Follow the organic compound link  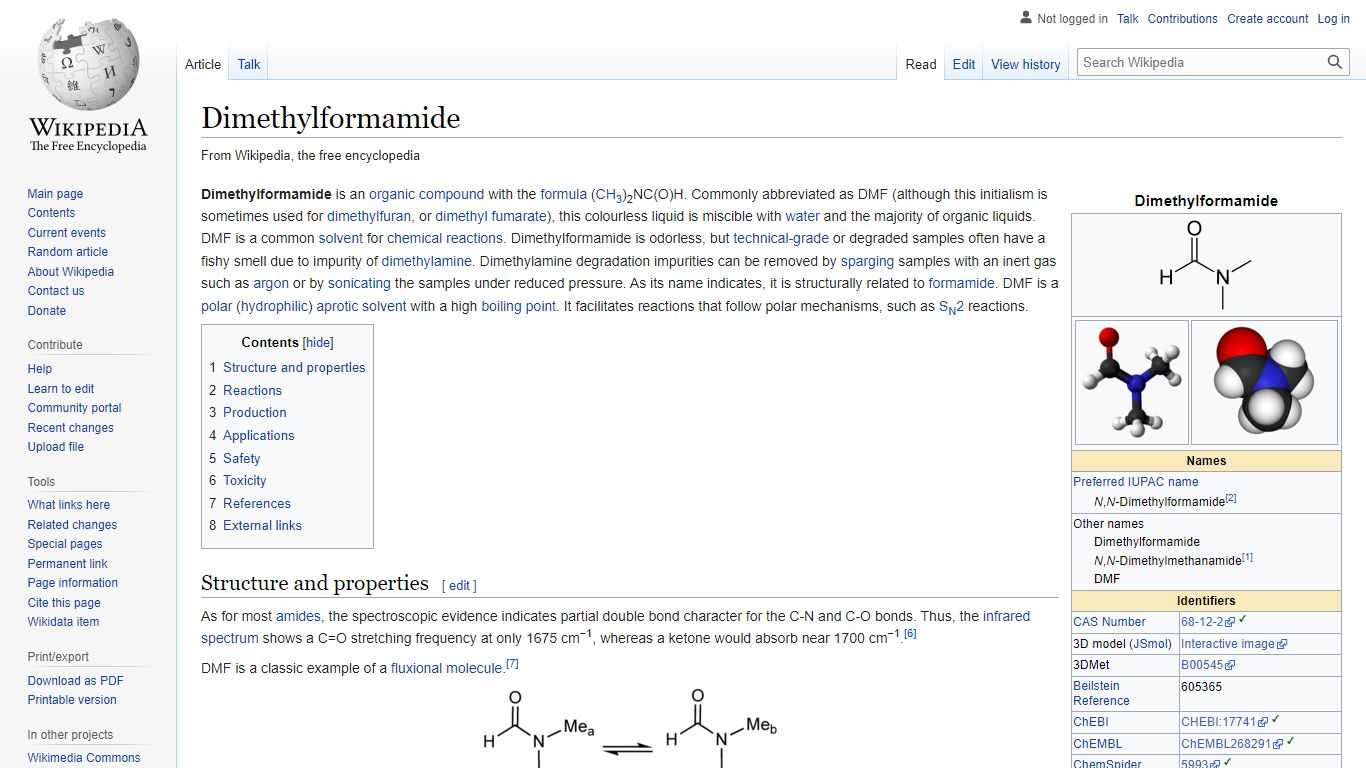426,194
